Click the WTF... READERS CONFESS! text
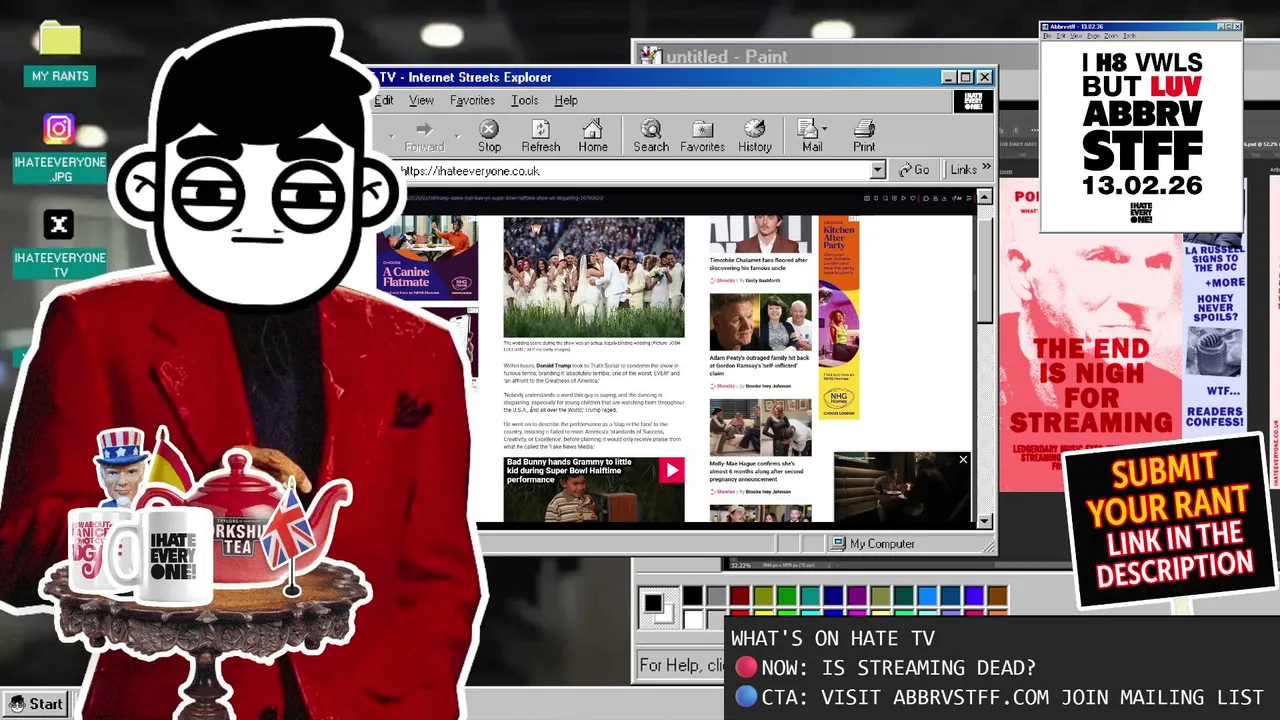1280x720 pixels. pyautogui.click(x=1214, y=407)
